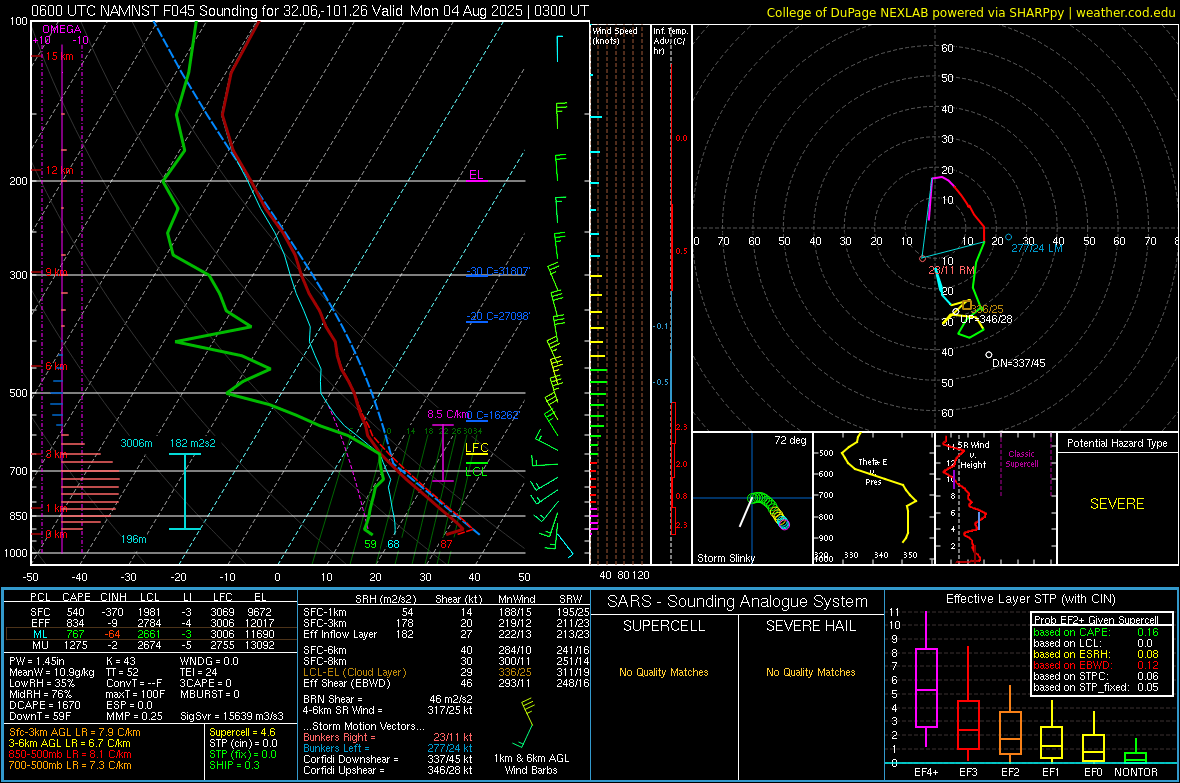Click the Theta-E v. Pres label
This screenshot has width=1180, height=783.
[873, 471]
